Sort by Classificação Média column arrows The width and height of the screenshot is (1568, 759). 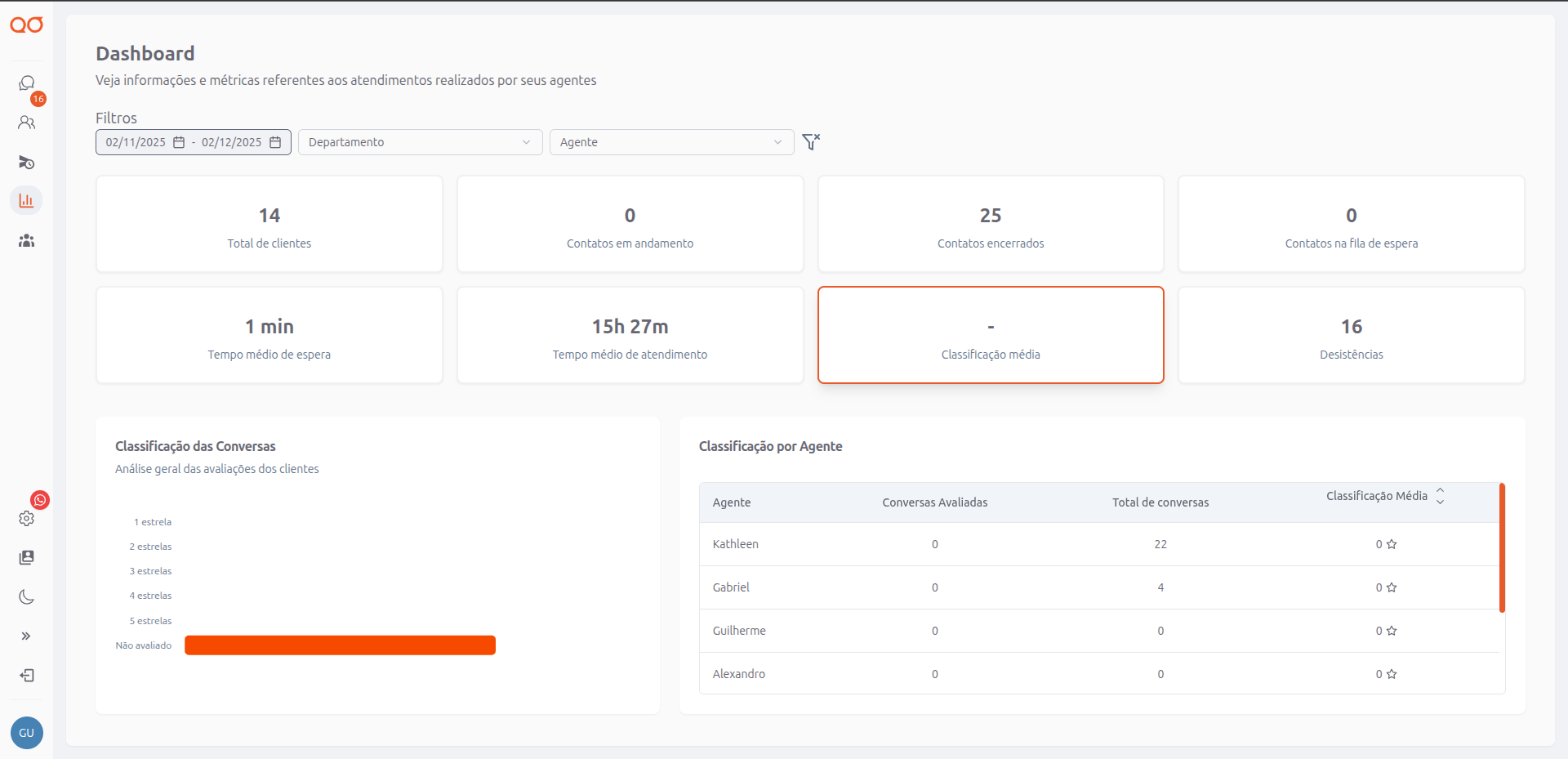pyautogui.click(x=1440, y=496)
